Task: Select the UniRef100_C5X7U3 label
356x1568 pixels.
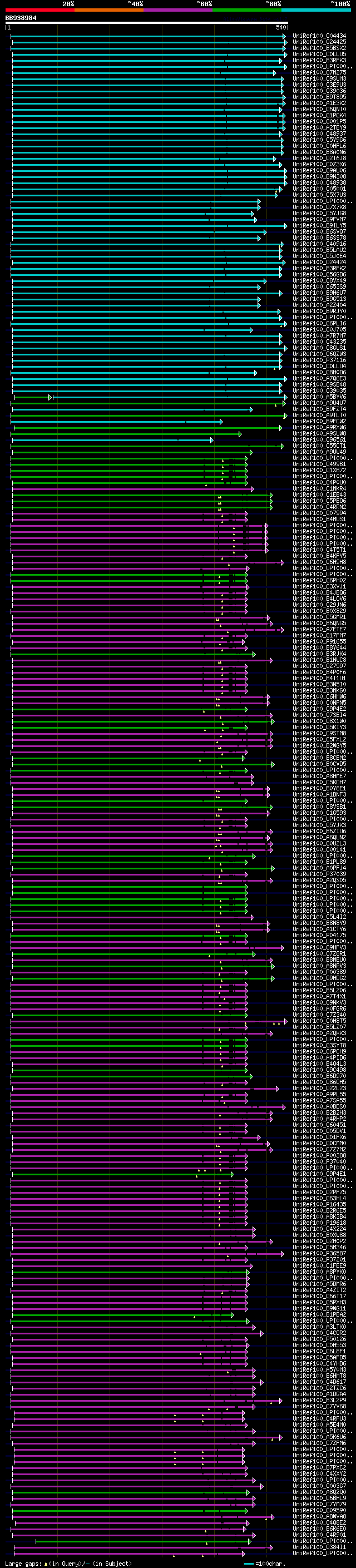Action: point(319,195)
